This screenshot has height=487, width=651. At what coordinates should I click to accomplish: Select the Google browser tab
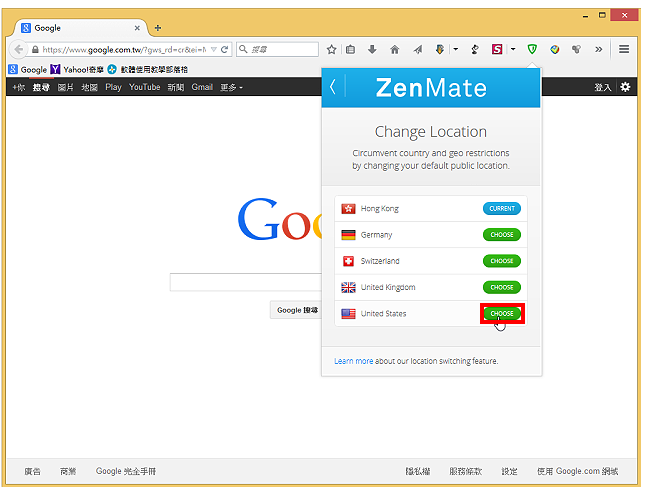click(81, 28)
